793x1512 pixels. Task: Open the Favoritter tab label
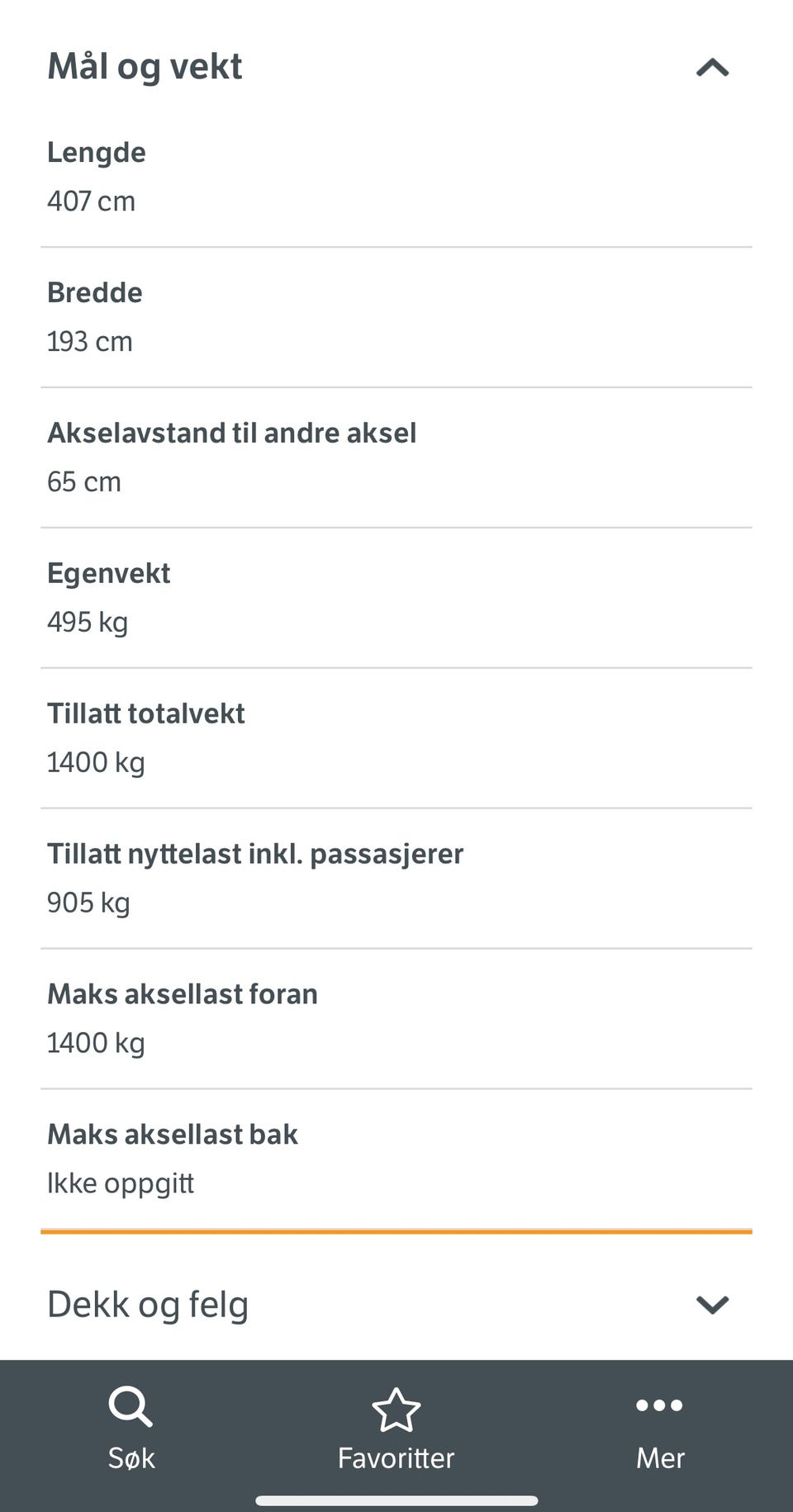[x=396, y=1458]
